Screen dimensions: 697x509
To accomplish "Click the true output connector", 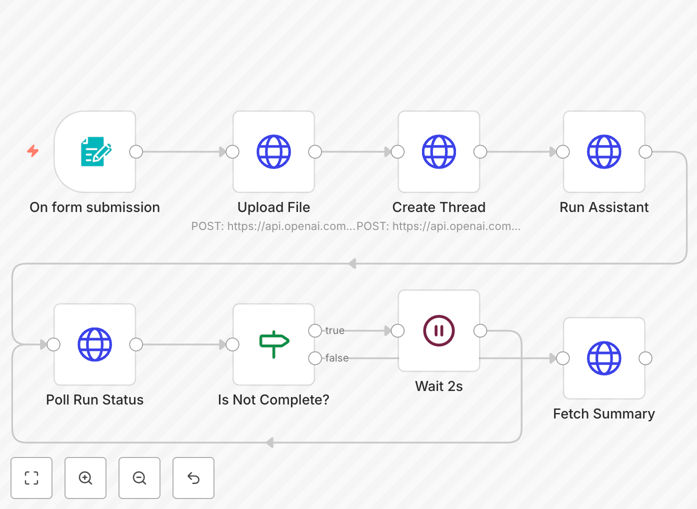I will tap(315, 330).
